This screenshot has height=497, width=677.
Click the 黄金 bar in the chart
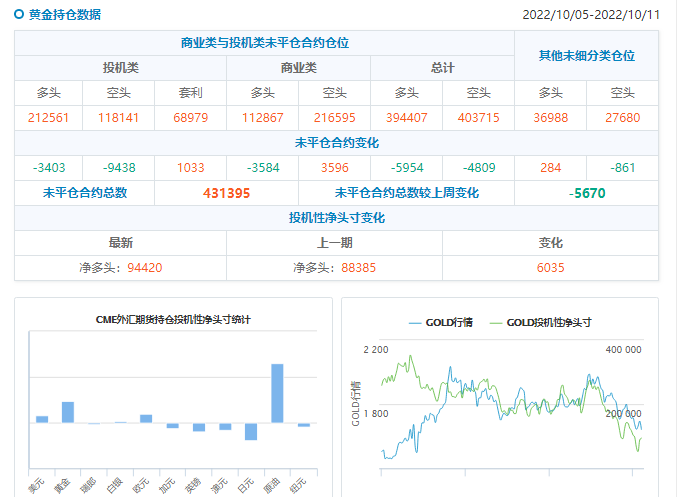[x=68, y=412]
